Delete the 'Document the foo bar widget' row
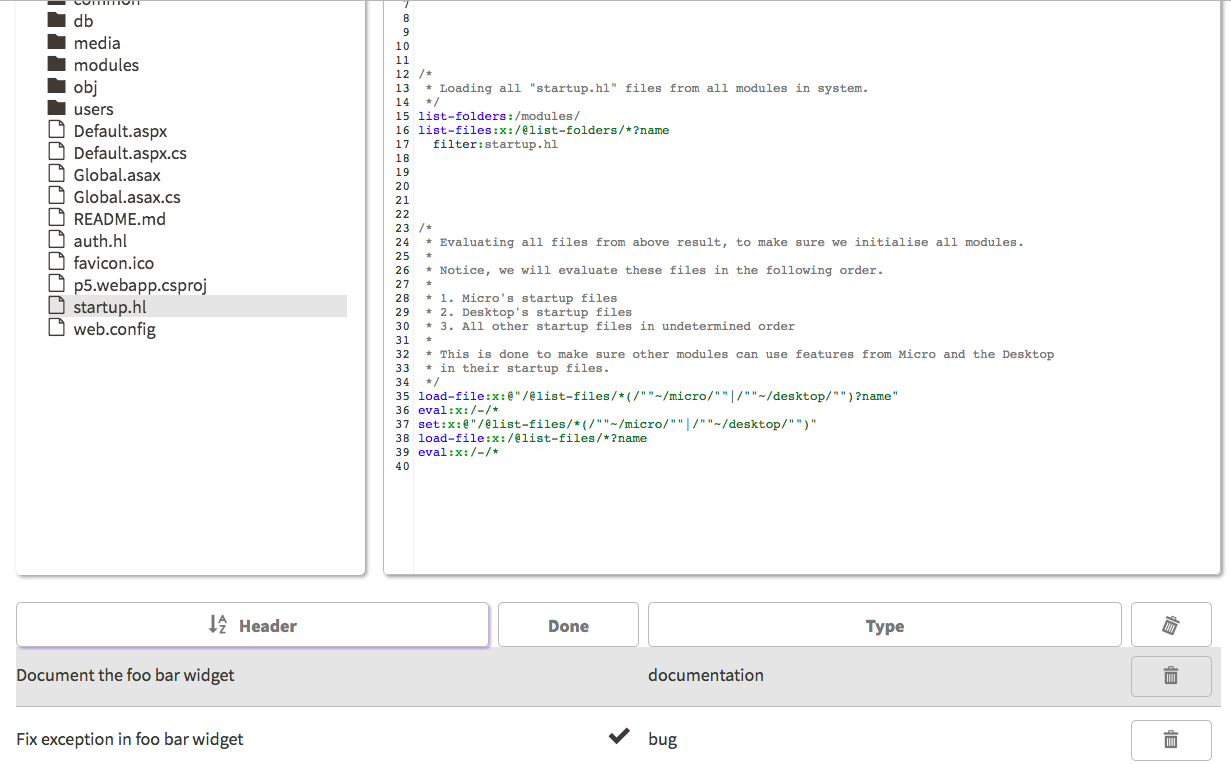The width and height of the screenshot is (1231, 764). 1171,676
